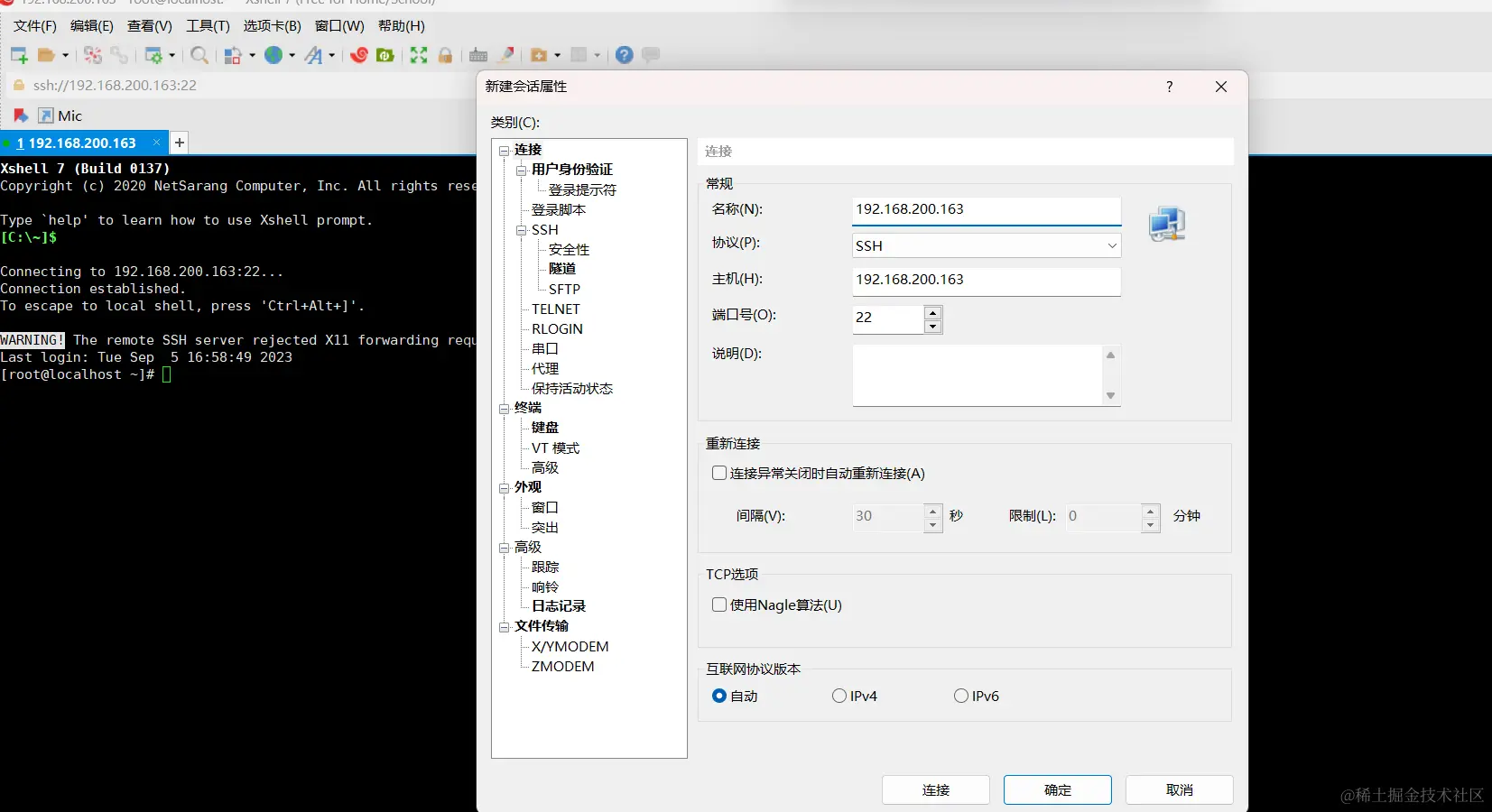Click the New Session toolbar icon
1492x812 pixels.
(x=19, y=56)
